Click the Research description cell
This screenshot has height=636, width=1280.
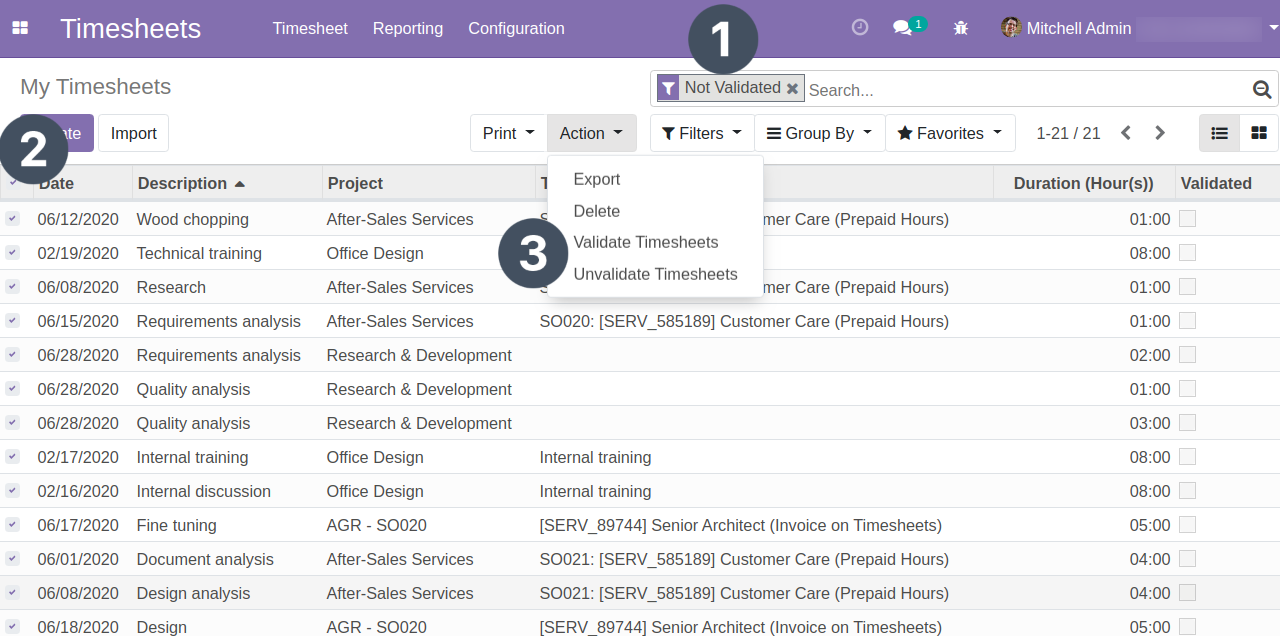pos(171,287)
